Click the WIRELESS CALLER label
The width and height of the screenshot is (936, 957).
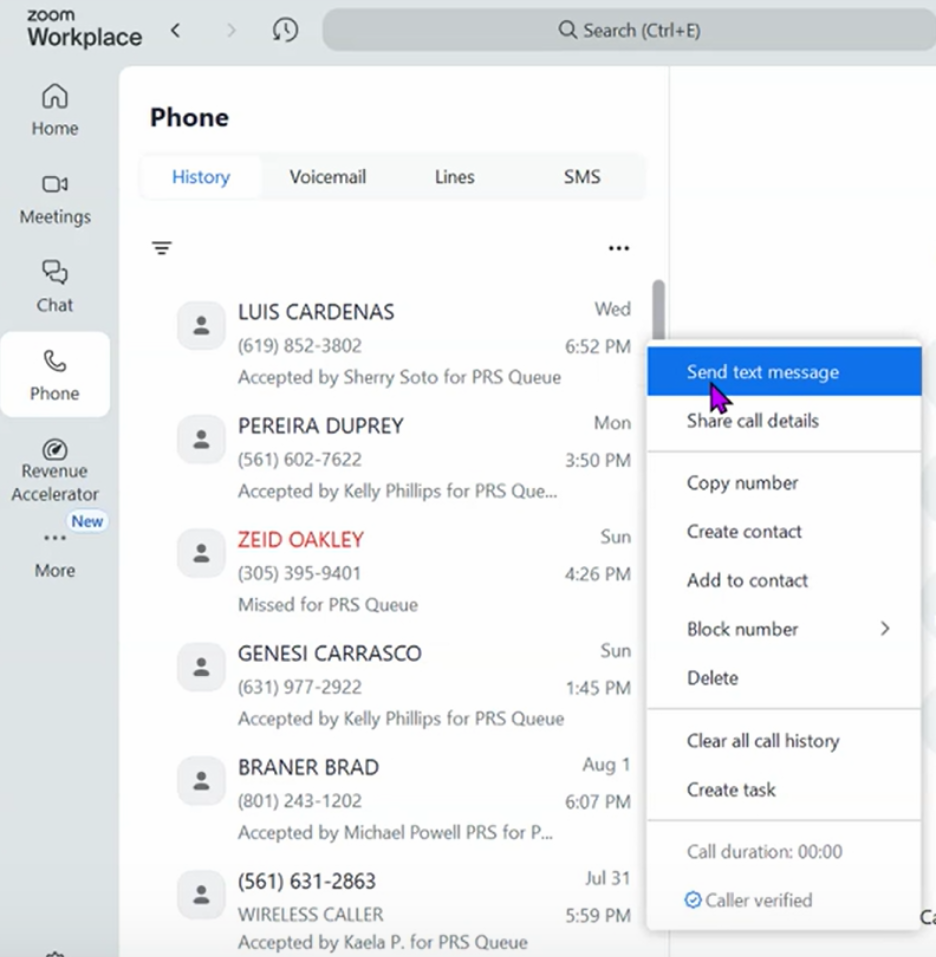point(311,914)
